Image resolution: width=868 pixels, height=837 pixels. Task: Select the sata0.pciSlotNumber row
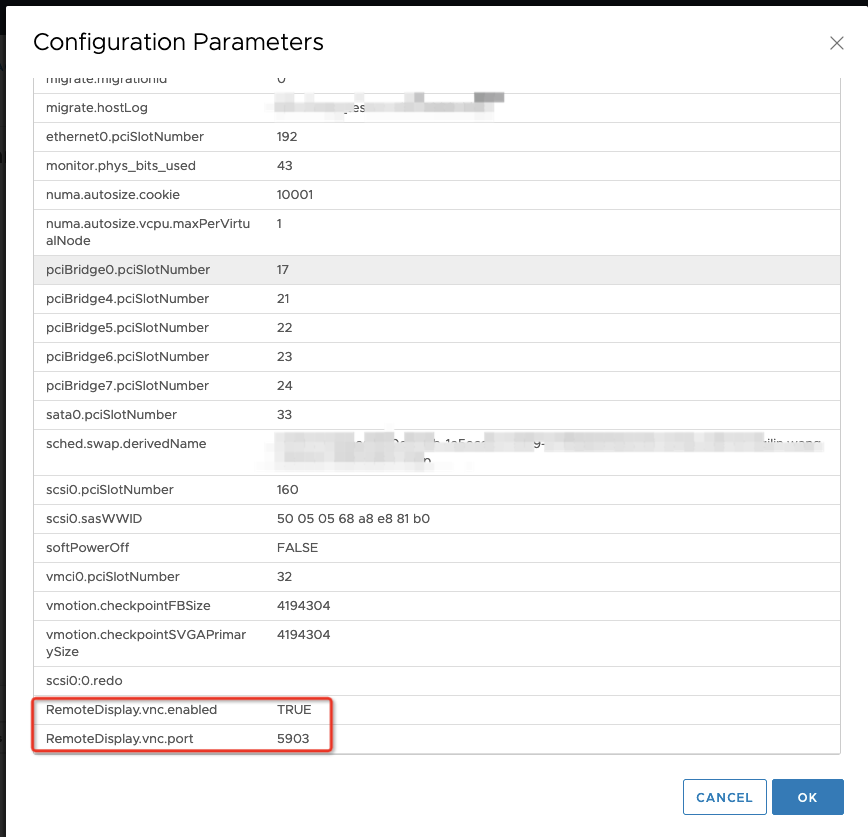tap(110, 414)
